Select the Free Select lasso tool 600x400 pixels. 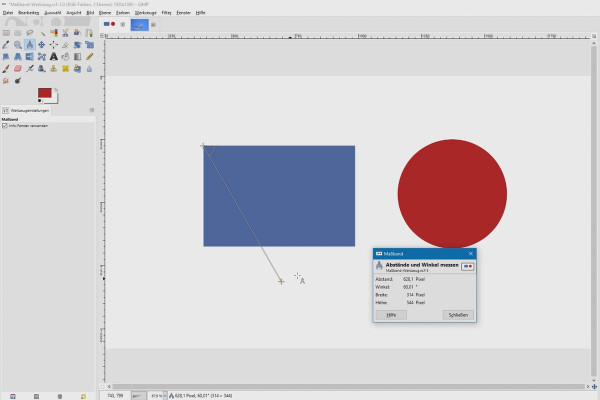point(30,33)
